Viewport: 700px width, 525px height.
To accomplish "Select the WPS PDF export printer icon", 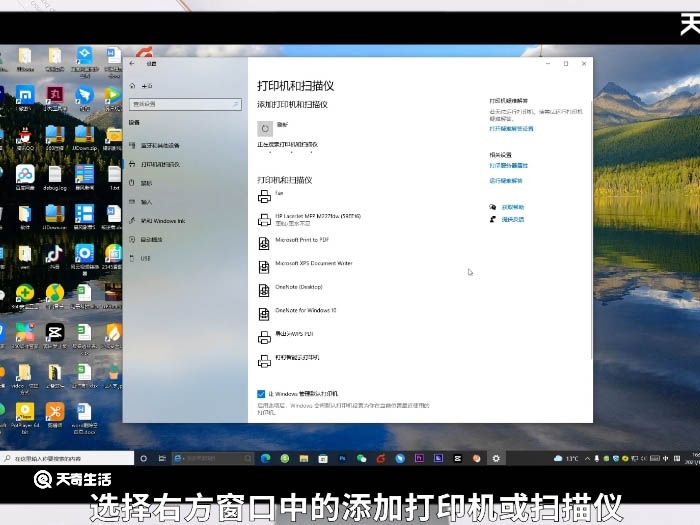I will click(x=264, y=338).
